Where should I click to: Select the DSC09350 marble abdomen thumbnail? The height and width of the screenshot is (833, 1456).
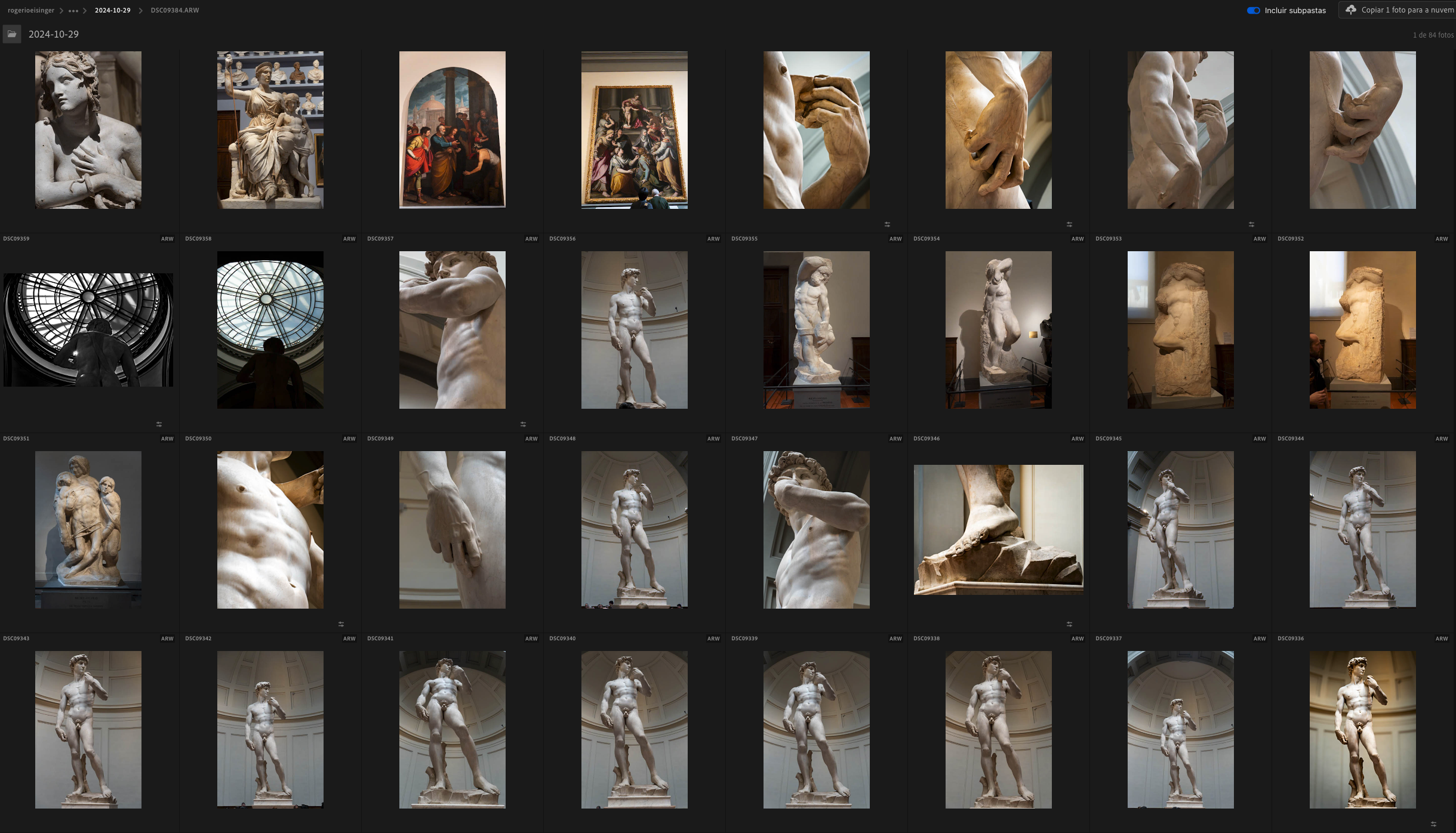coord(270,530)
